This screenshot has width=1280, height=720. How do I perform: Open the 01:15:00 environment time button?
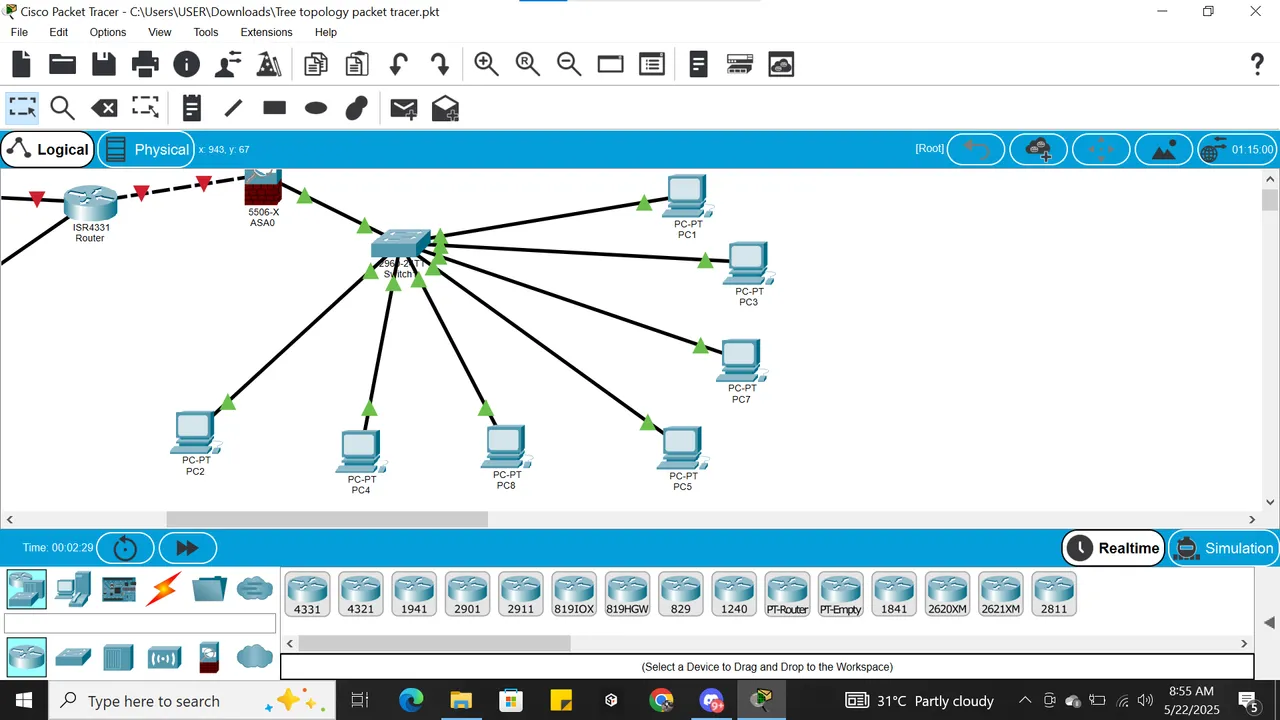click(1239, 150)
